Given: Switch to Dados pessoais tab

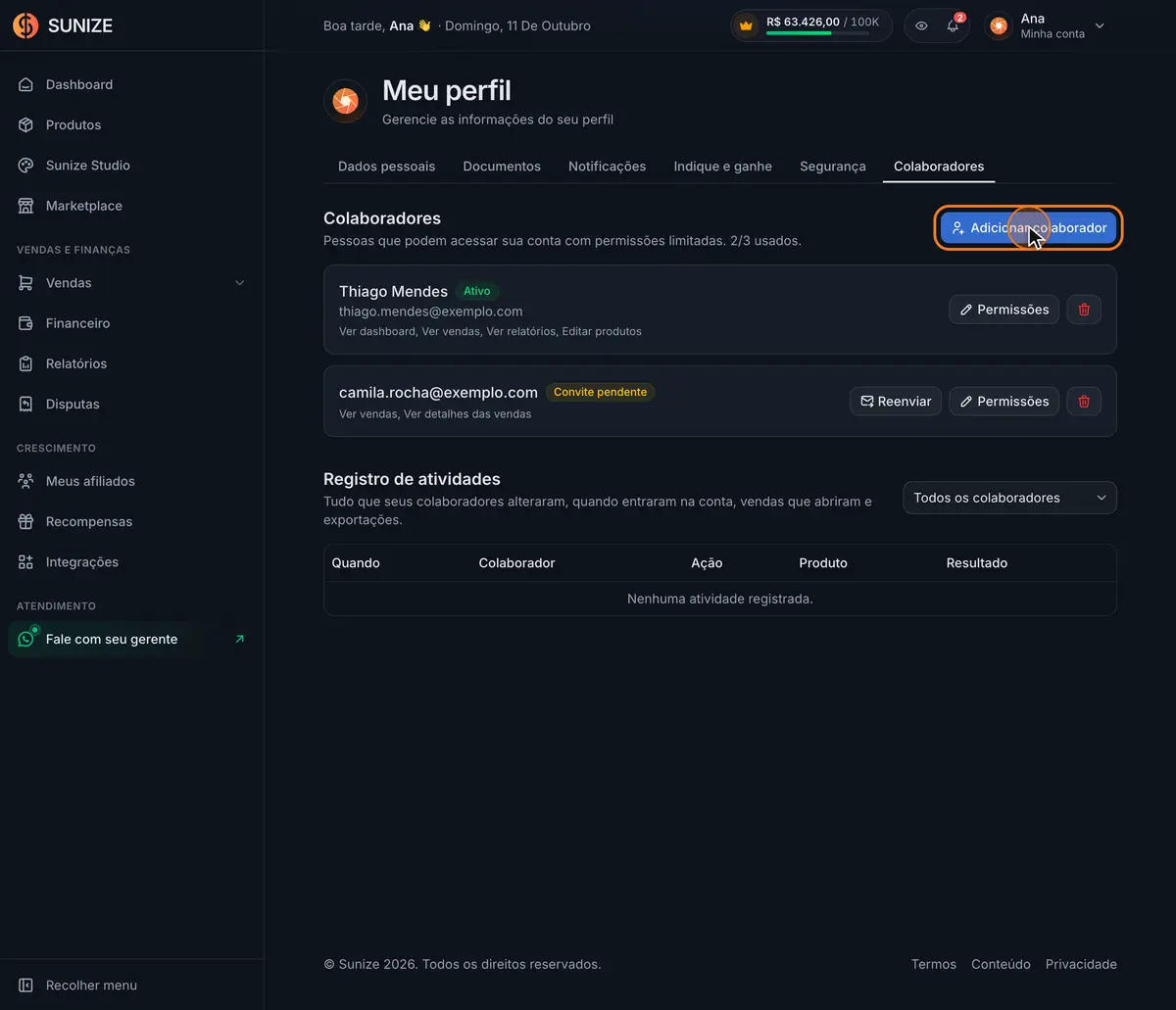Looking at the screenshot, I should (x=386, y=167).
